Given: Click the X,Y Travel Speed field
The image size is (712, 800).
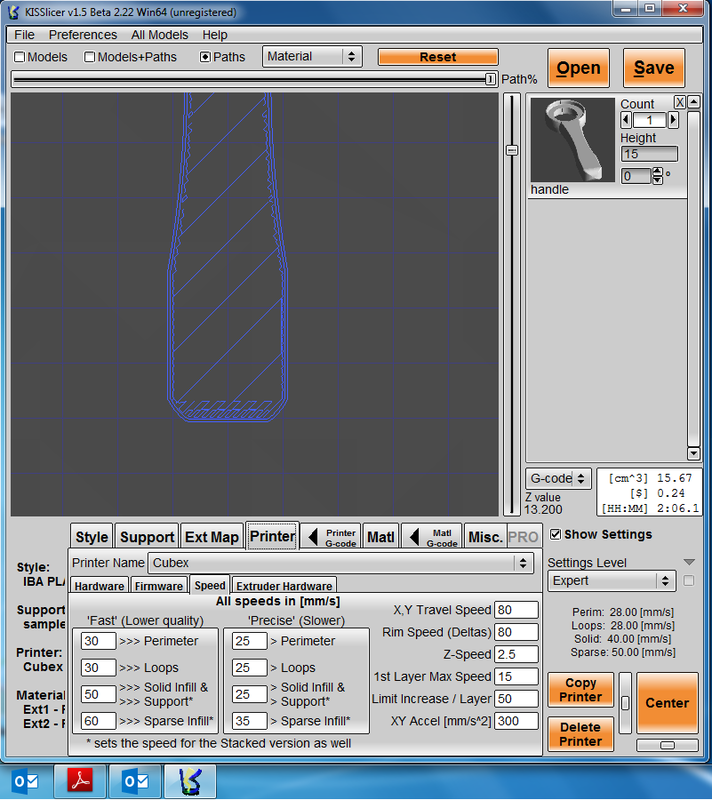Looking at the screenshot, I should point(516,610).
